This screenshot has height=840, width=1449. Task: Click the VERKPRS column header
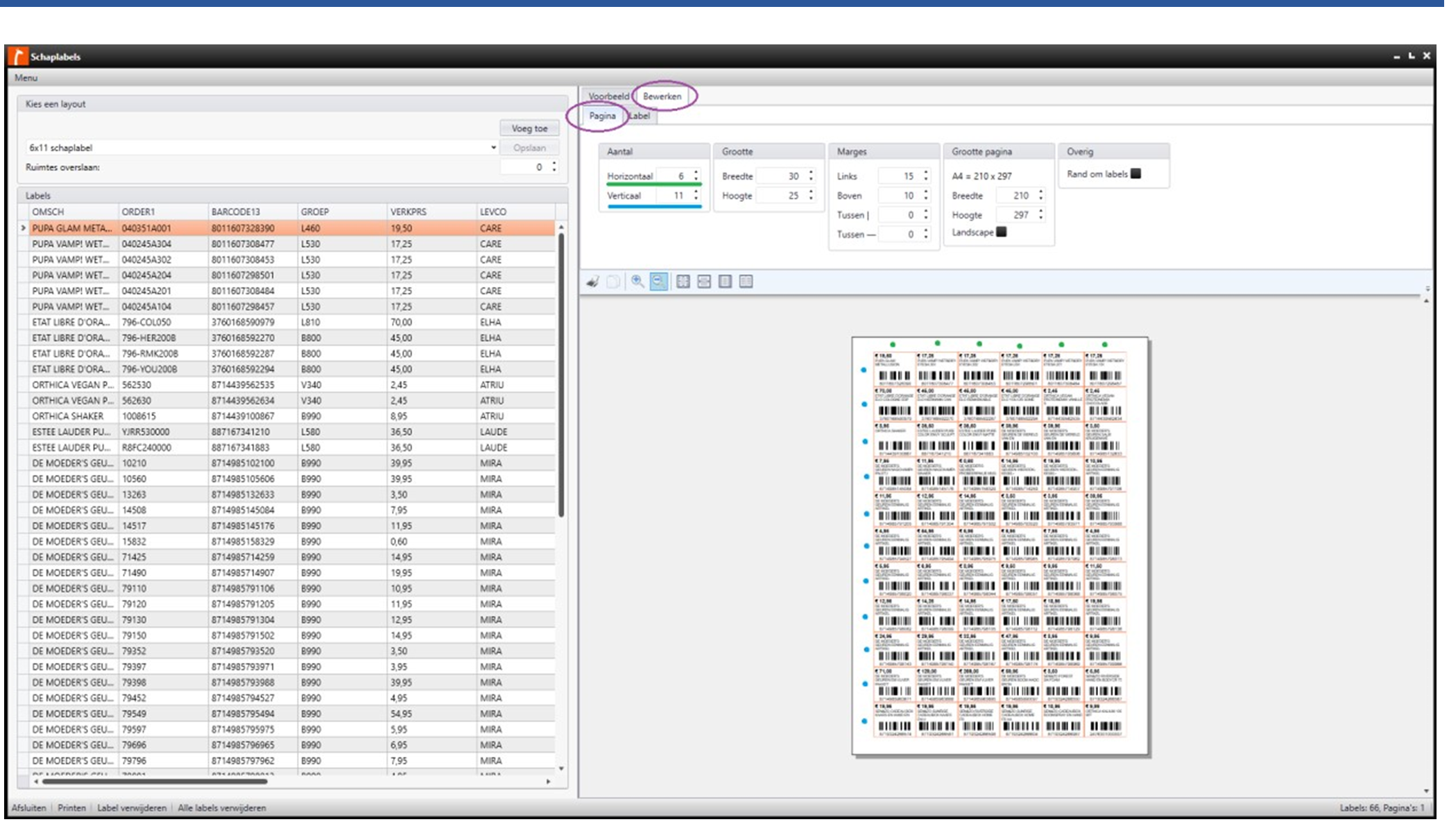(x=432, y=212)
